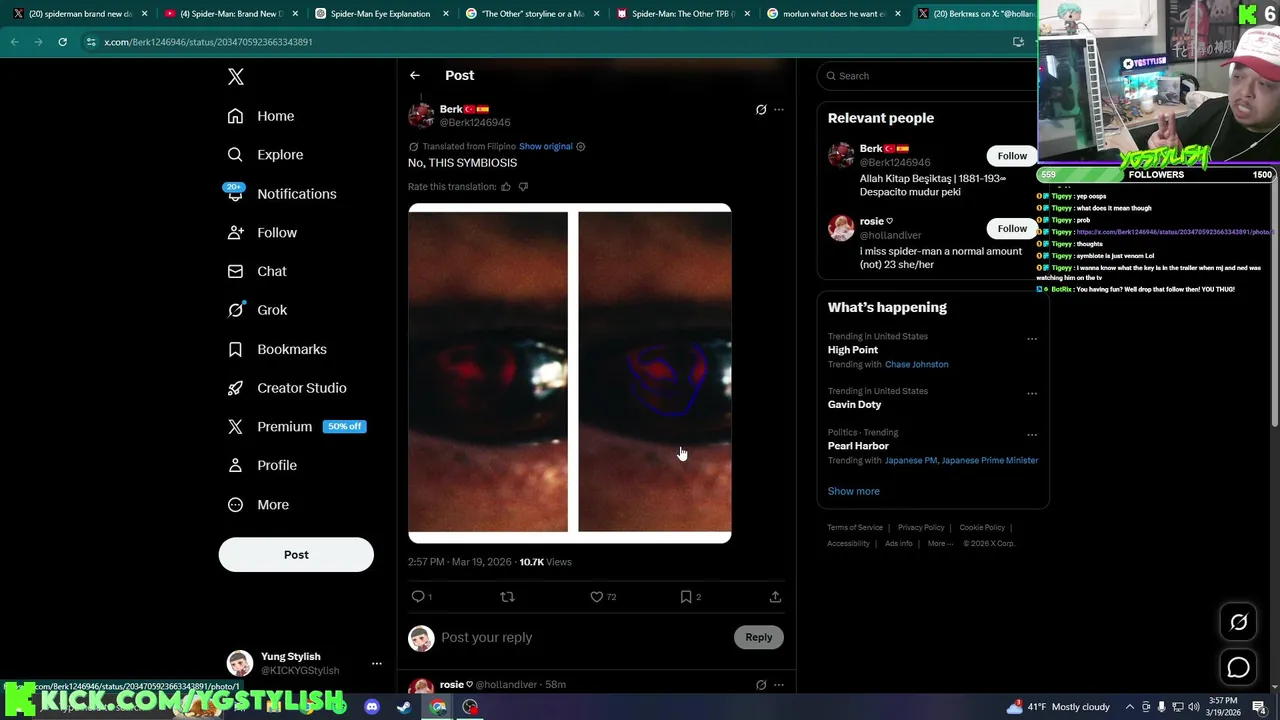Open Terms of Service link

[x=855, y=528]
